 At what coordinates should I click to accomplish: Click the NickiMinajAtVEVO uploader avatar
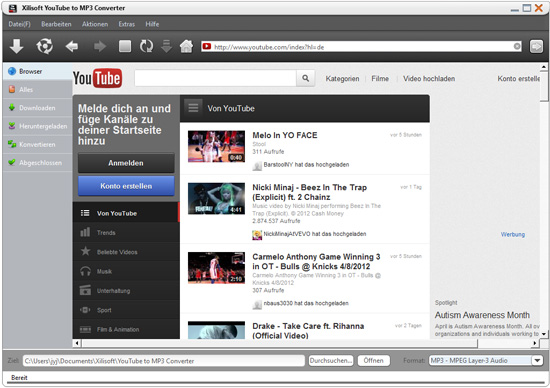click(257, 235)
